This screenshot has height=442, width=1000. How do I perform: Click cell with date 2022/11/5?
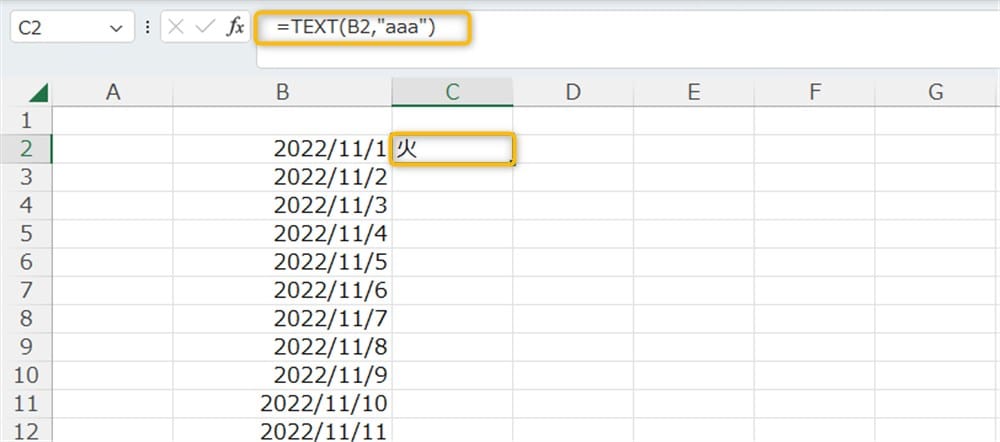(x=283, y=262)
